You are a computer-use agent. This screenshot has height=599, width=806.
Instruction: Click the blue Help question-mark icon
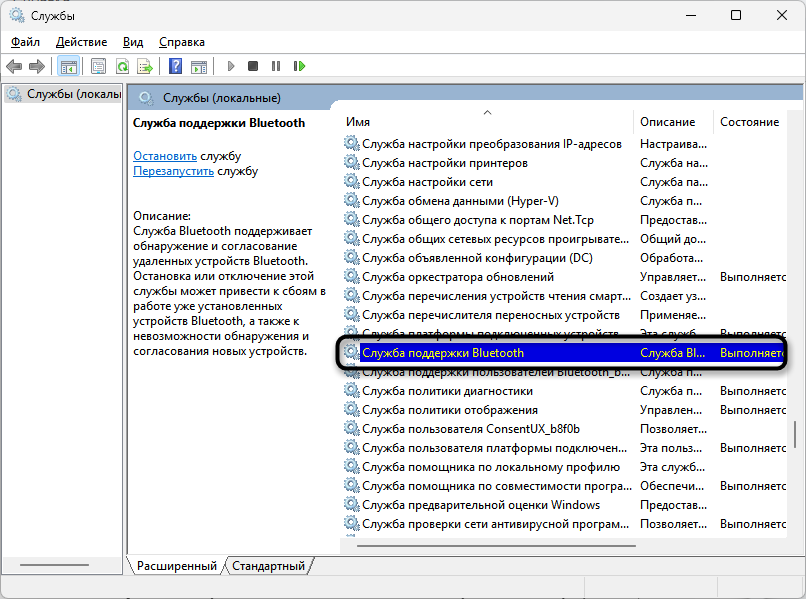(x=175, y=67)
